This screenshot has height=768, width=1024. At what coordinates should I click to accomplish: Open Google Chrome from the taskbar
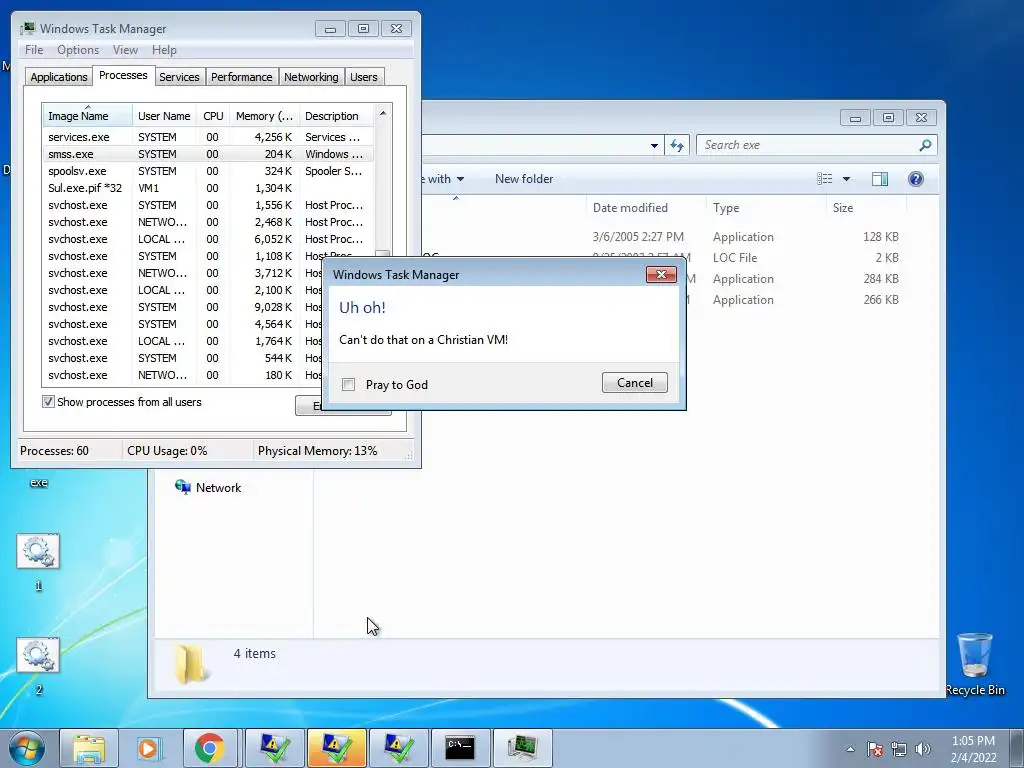(x=210, y=748)
